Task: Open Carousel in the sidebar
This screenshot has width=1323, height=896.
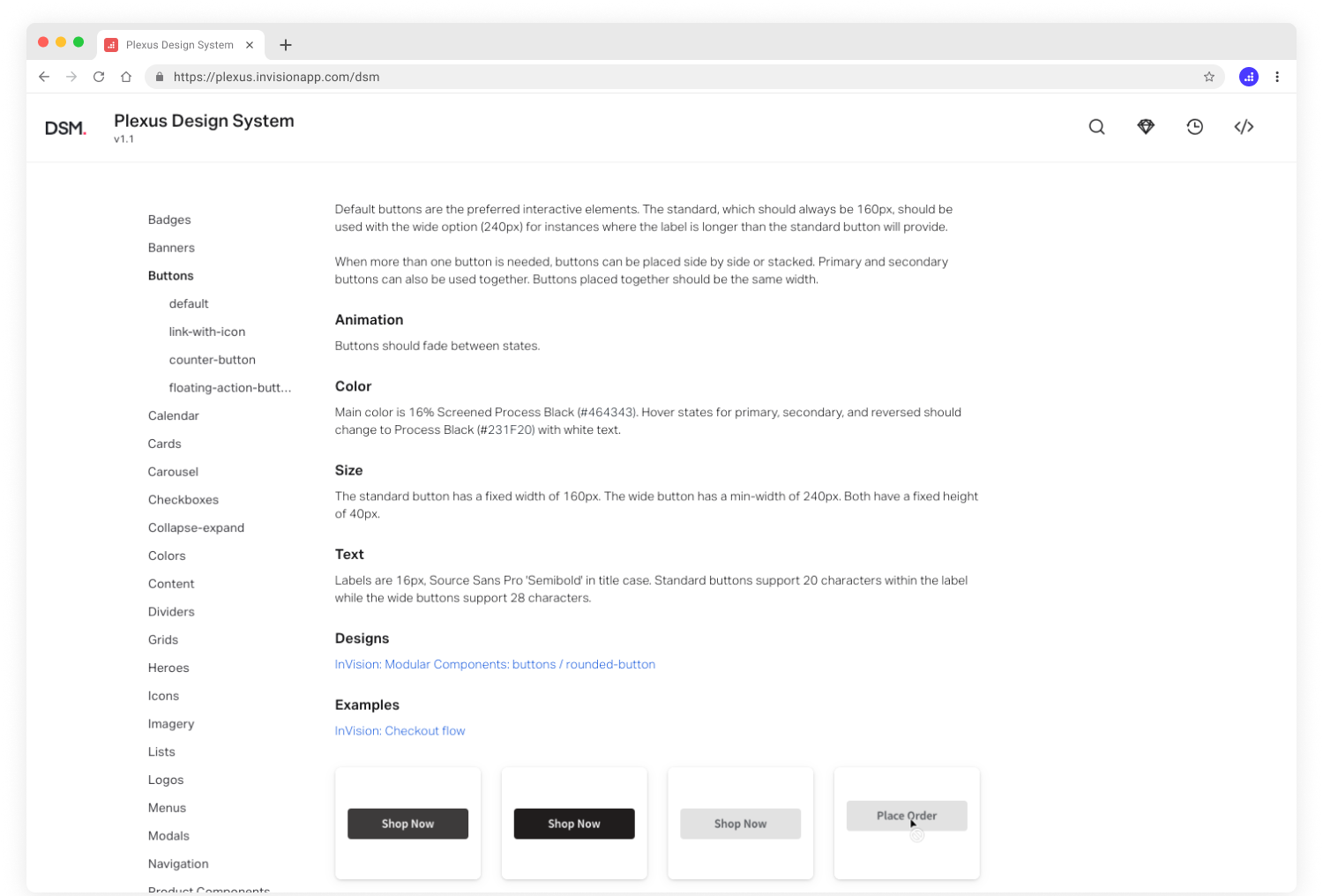Action: [173, 472]
